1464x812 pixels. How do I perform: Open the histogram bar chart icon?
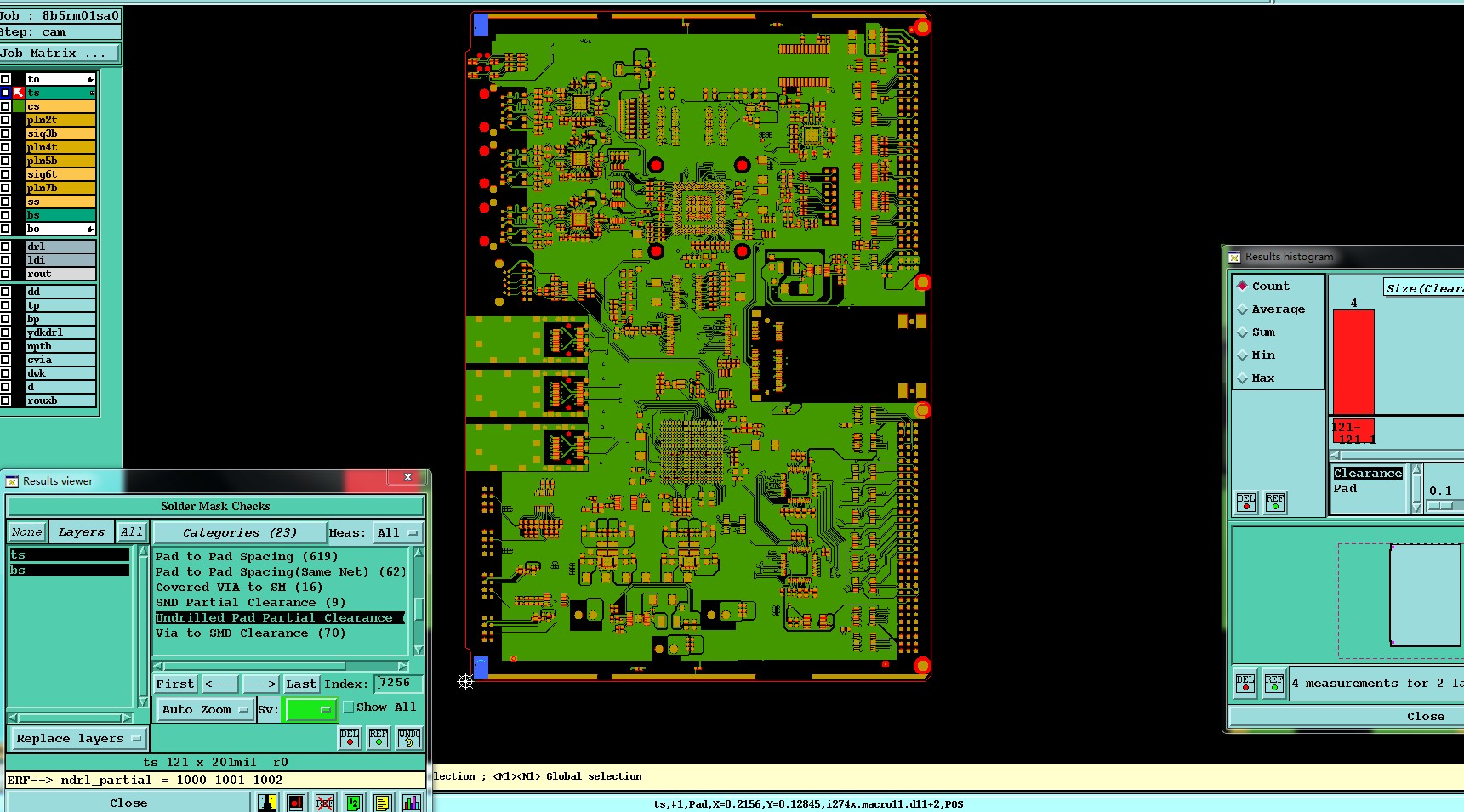(x=412, y=803)
